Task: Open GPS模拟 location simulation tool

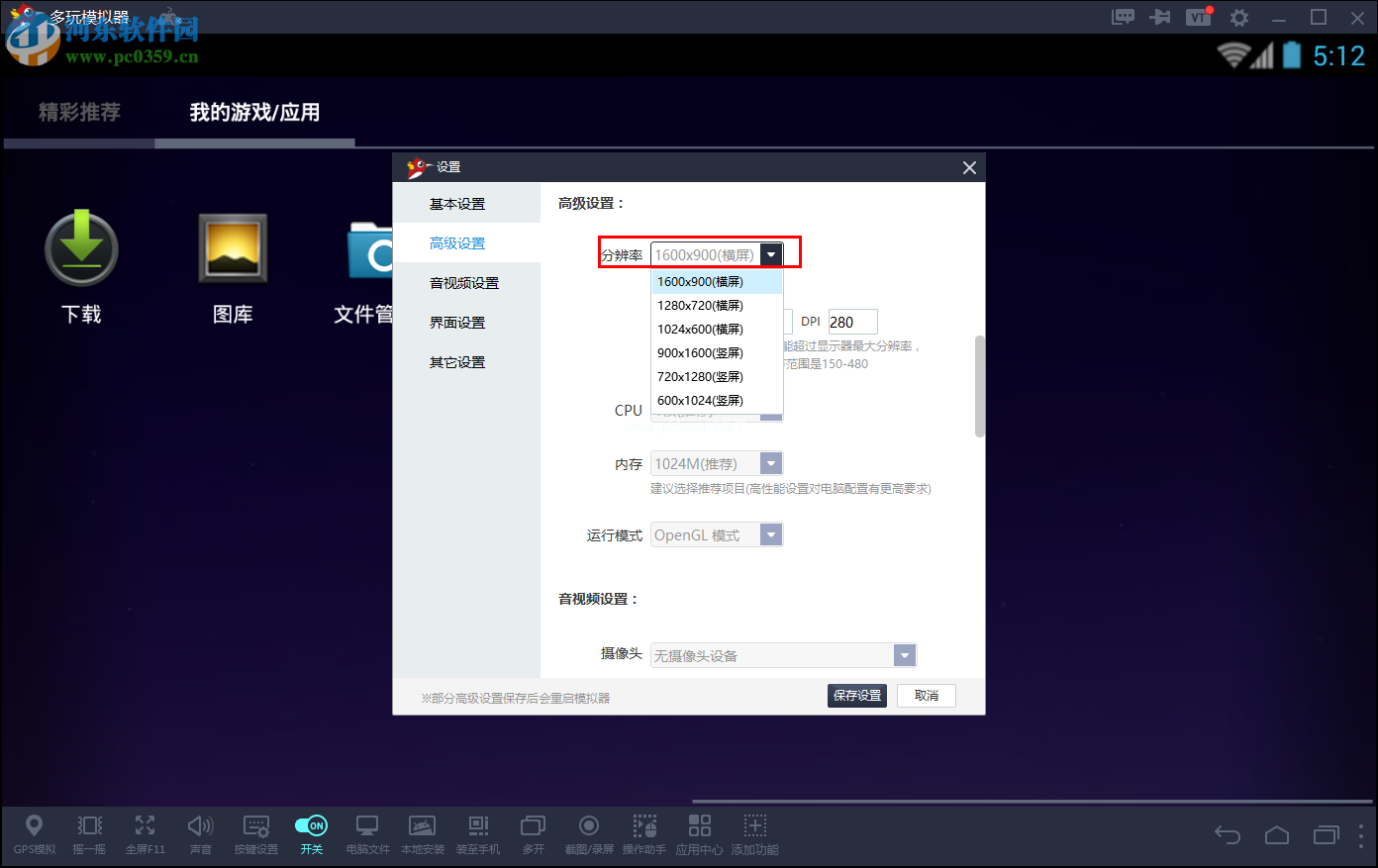Action: [x=34, y=833]
